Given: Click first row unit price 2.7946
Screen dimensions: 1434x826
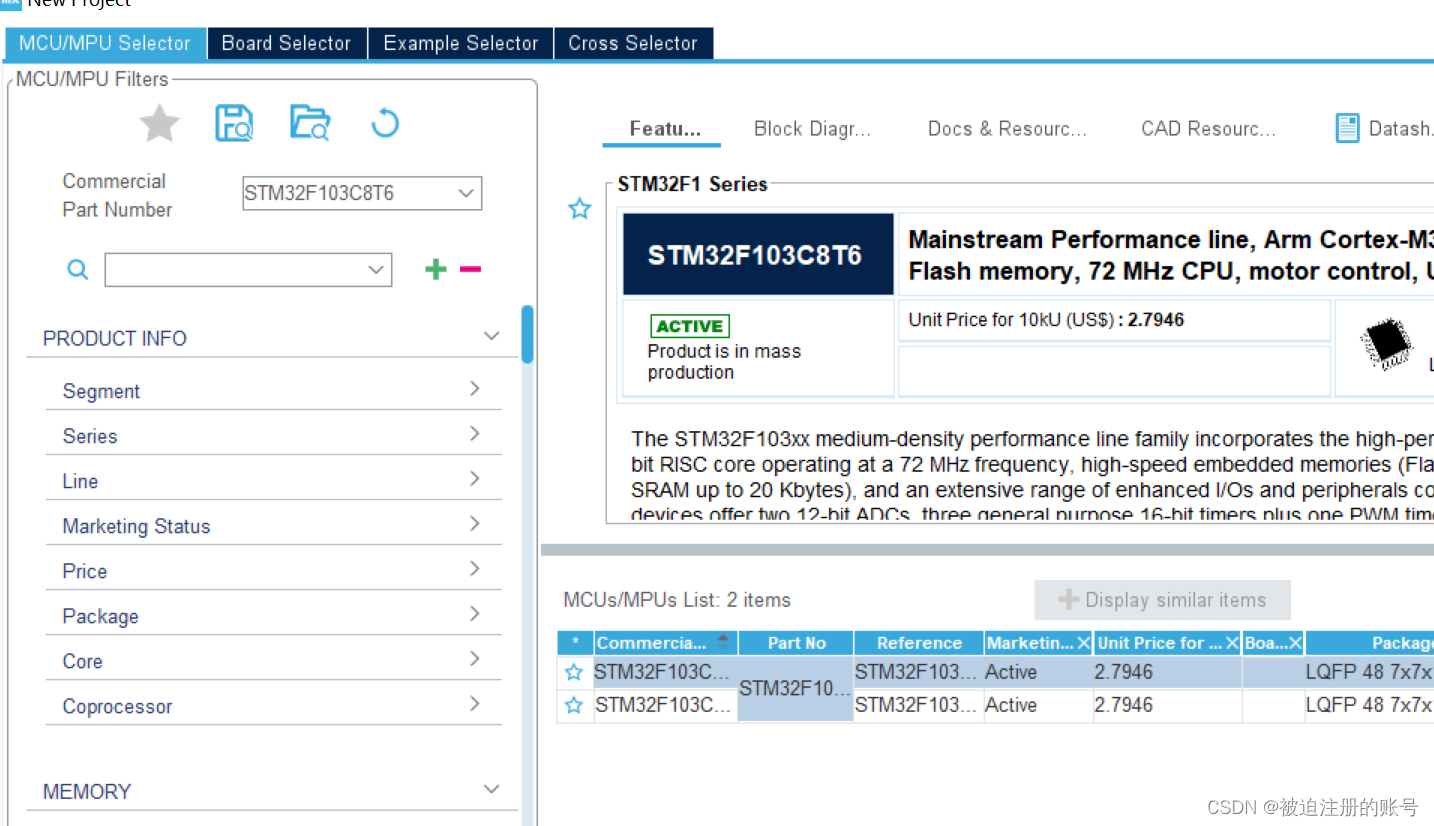Looking at the screenshot, I should (x=1167, y=672).
